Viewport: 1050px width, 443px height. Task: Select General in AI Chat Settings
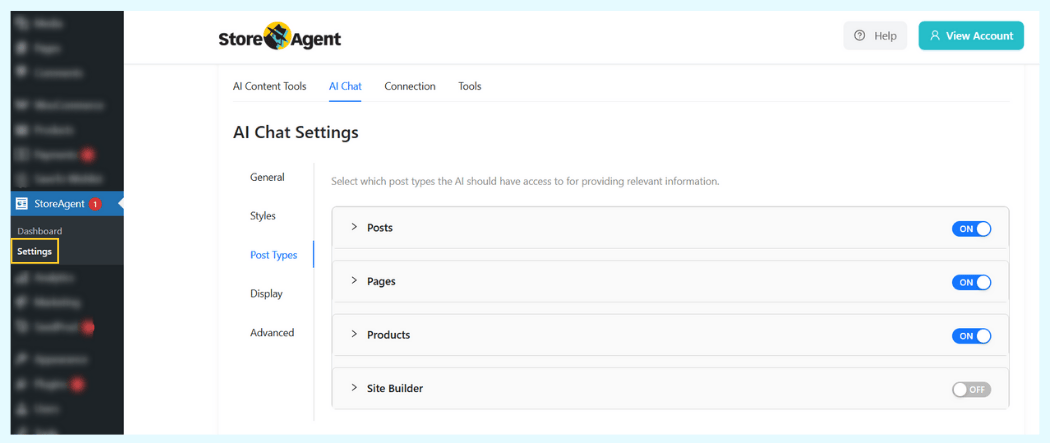tap(267, 177)
